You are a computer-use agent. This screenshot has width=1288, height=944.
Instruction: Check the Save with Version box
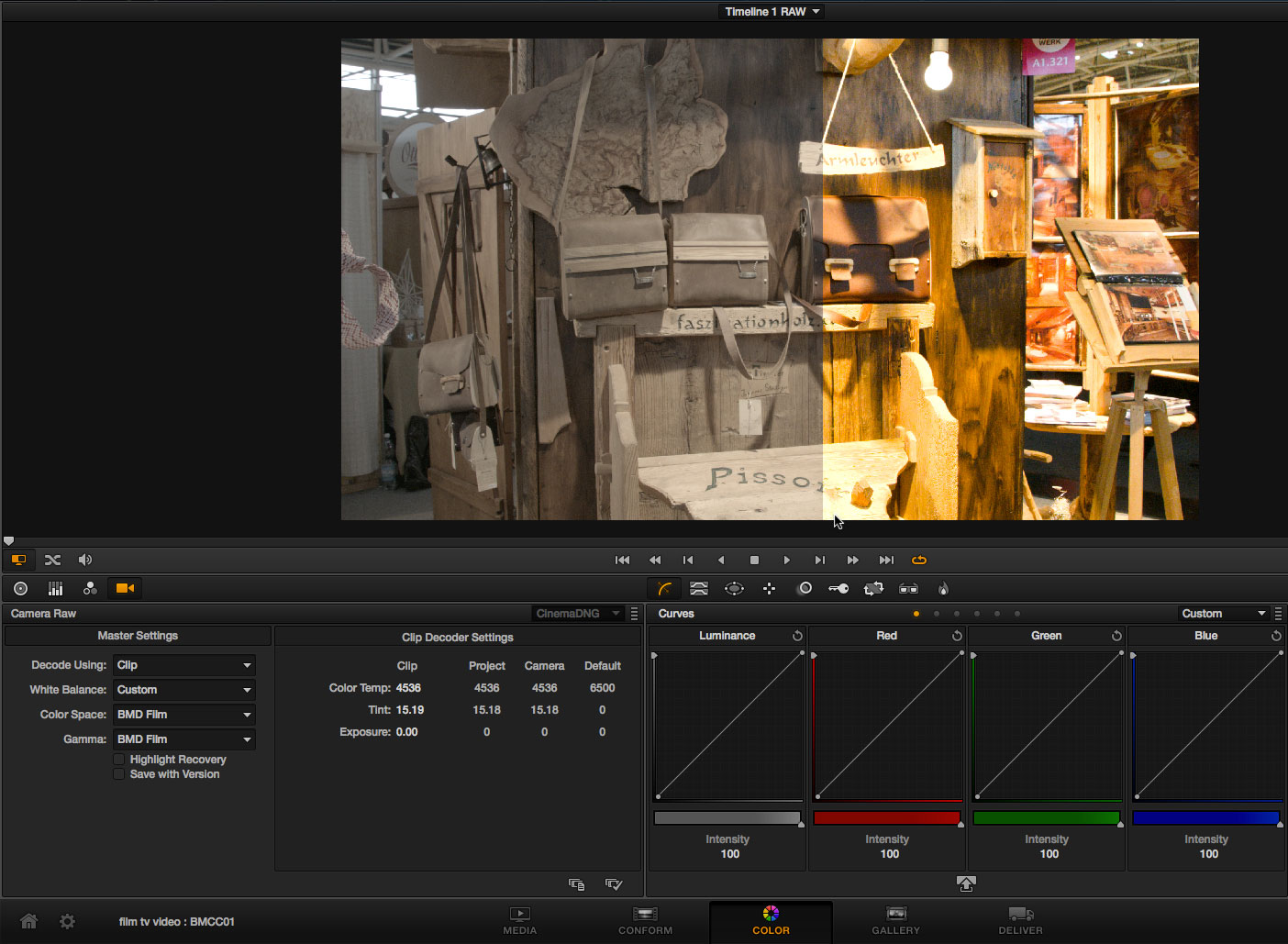pos(119,774)
